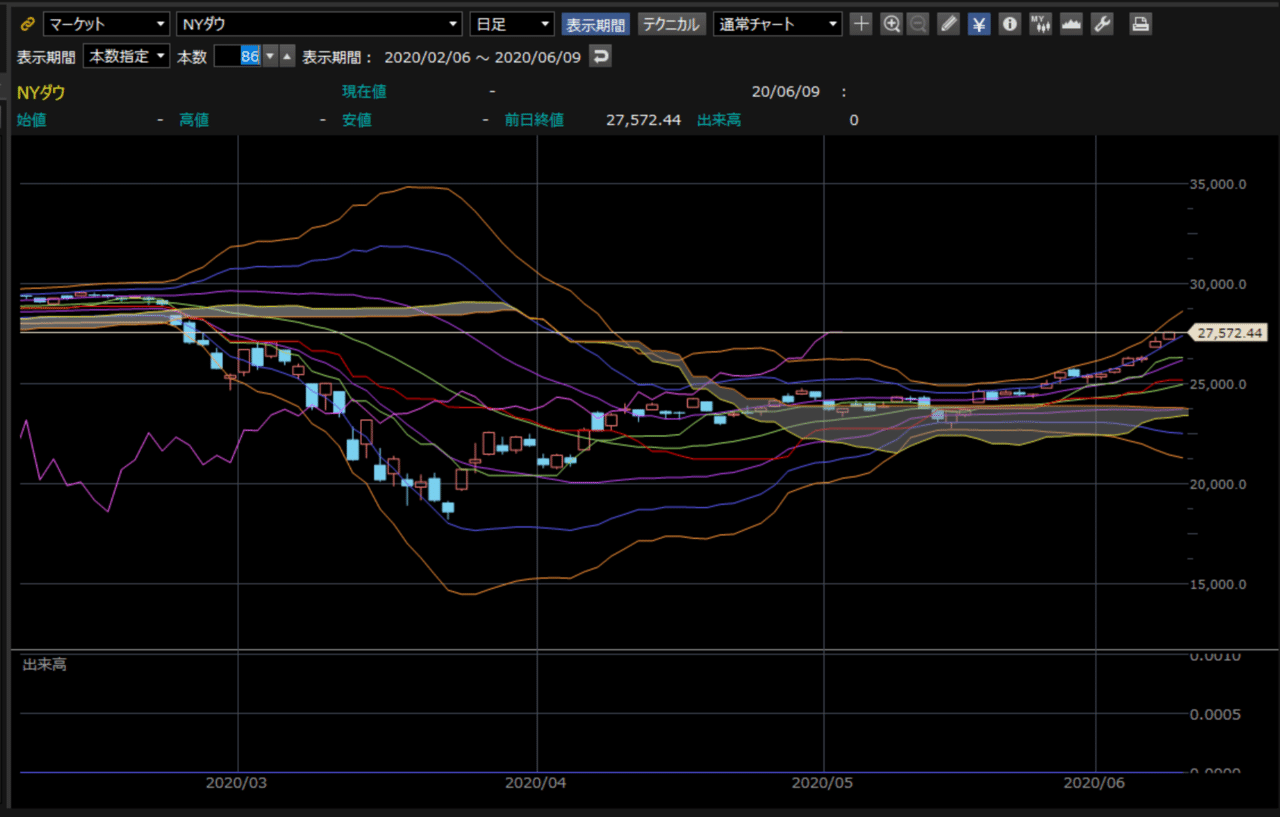Click the 35,000.0 price axis label
1280x817 pixels.
coord(1218,184)
